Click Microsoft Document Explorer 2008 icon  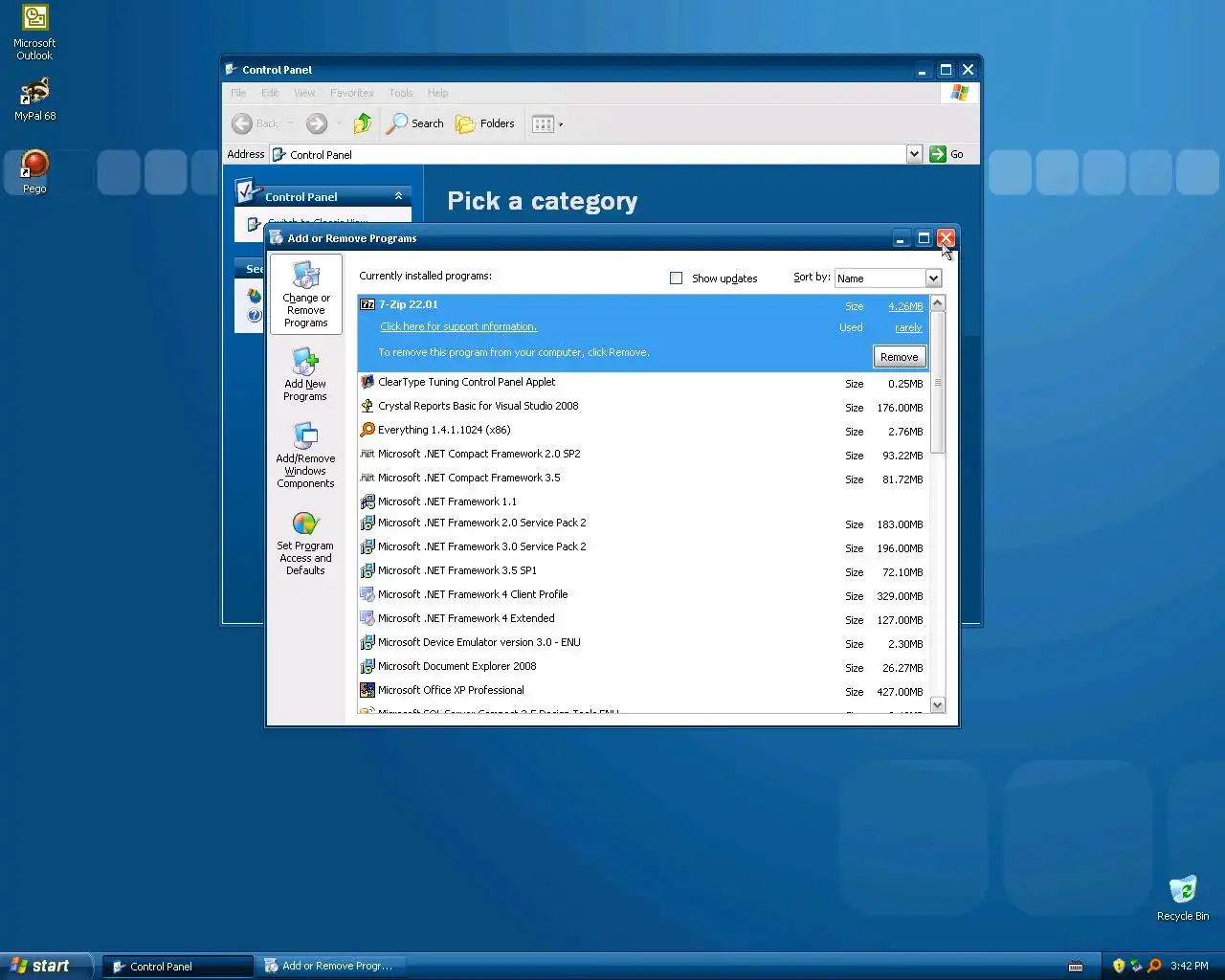pos(367,666)
